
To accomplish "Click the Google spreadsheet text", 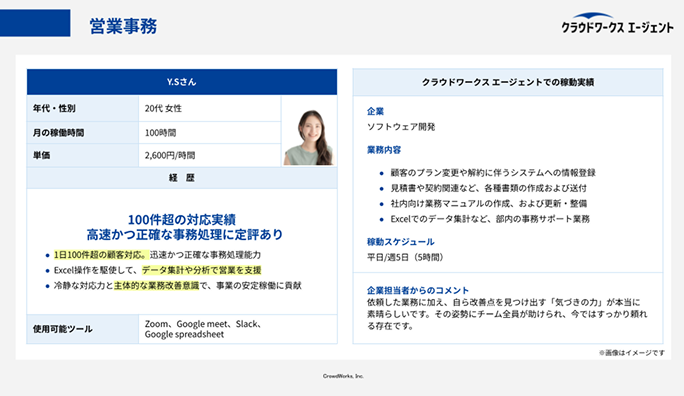I will [x=184, y=335].
